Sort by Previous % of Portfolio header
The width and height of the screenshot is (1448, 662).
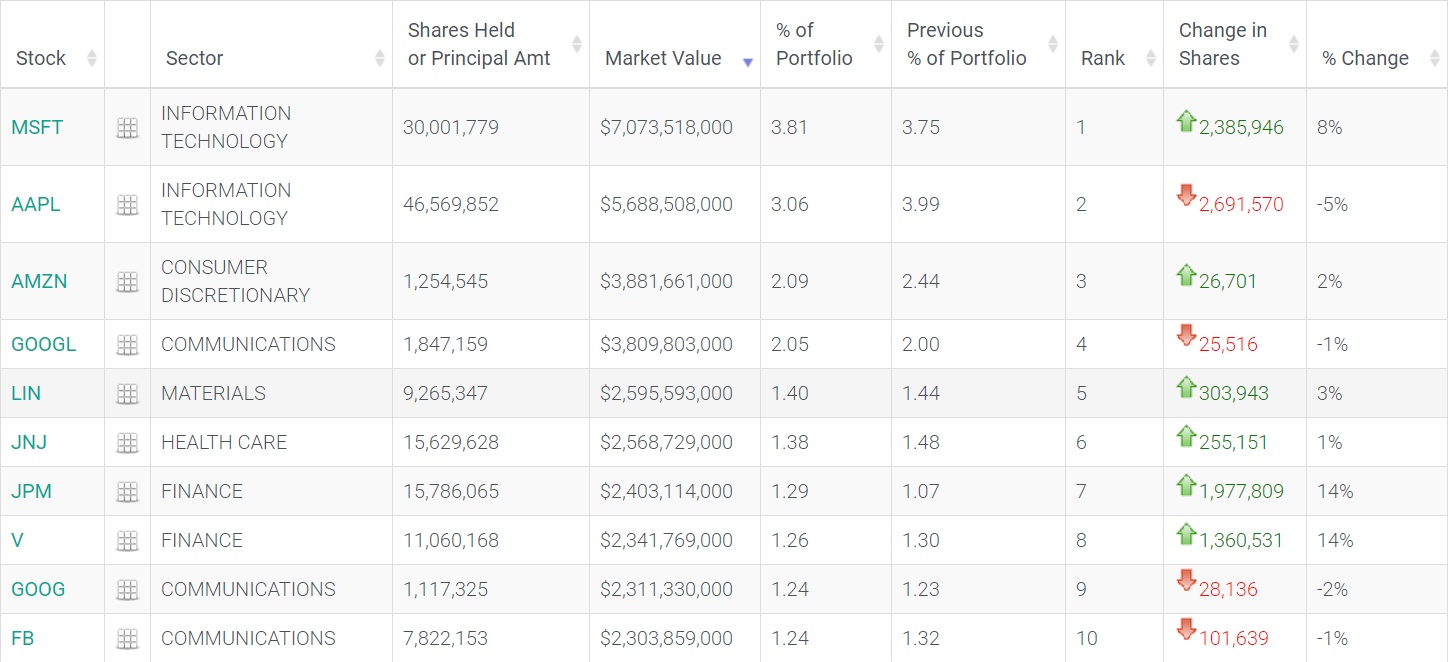click(966, 45)
